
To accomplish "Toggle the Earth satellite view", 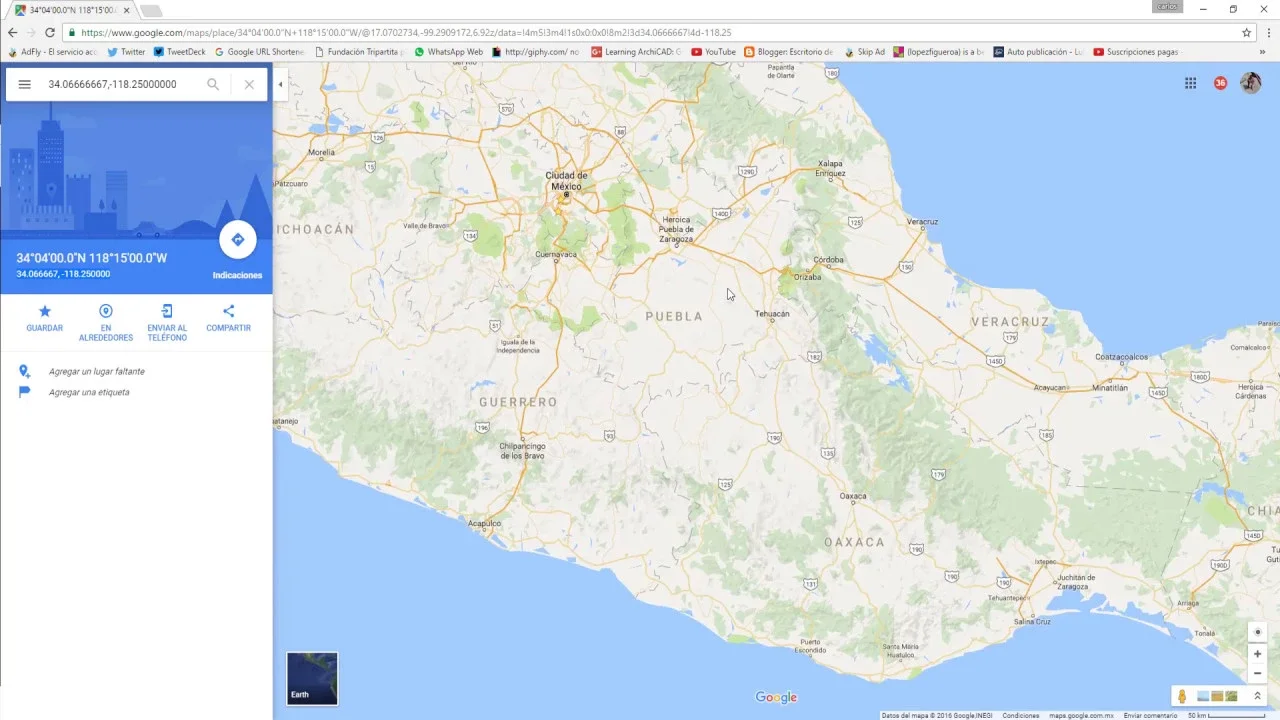I will 312,679.
